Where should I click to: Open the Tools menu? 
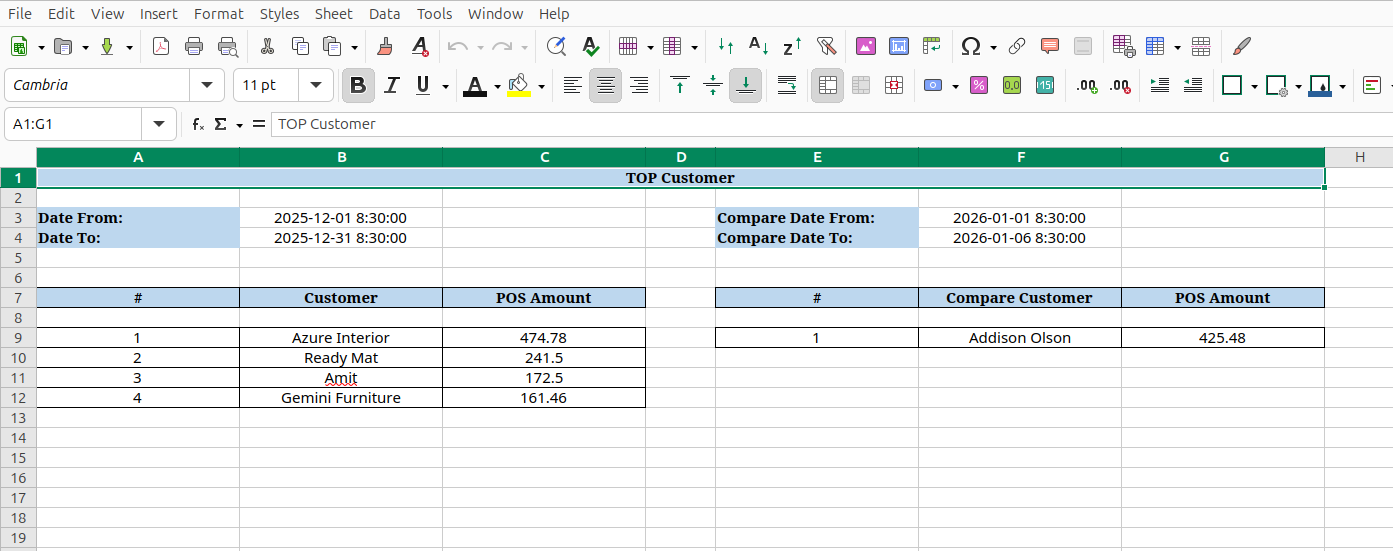(434, 13)
